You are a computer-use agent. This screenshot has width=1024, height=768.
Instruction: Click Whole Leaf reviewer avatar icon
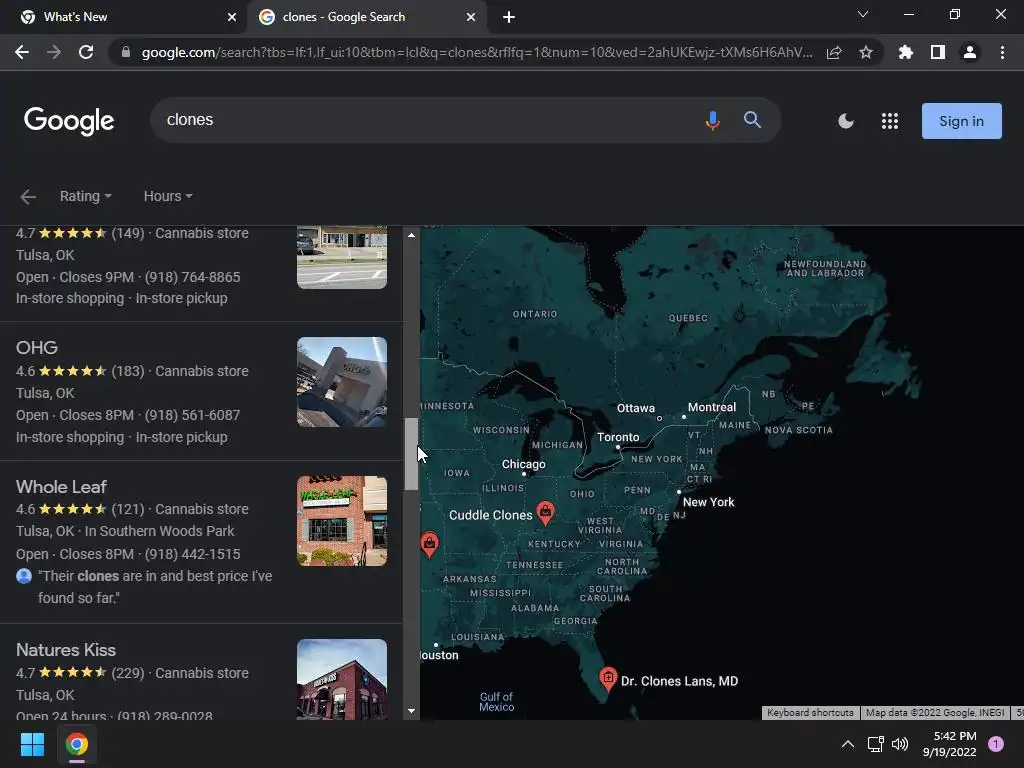[24, 576]
